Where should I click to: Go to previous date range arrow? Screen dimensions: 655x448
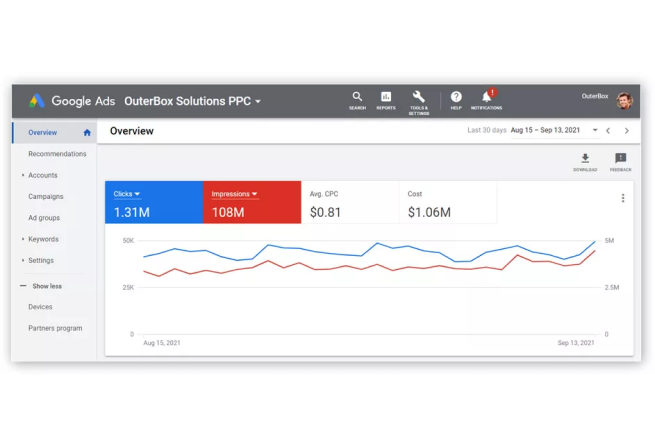pyautogui.click(x=608, y=131)
